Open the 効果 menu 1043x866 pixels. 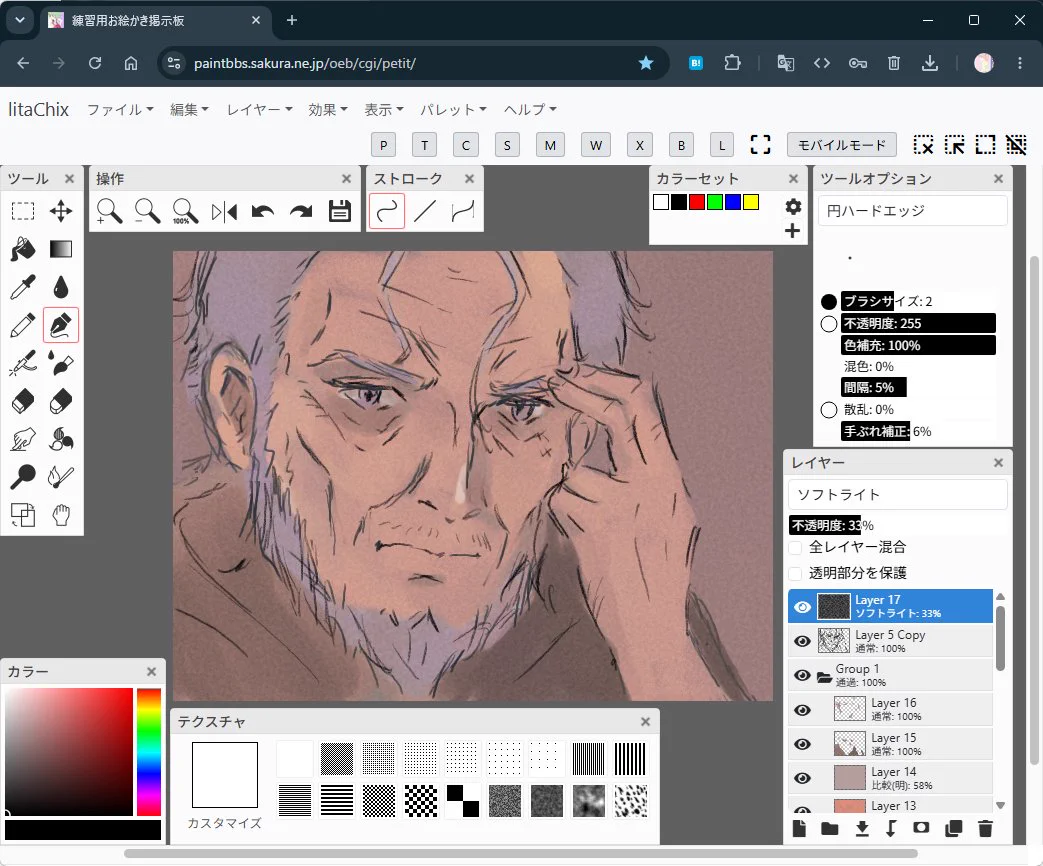tap(327, 109)
